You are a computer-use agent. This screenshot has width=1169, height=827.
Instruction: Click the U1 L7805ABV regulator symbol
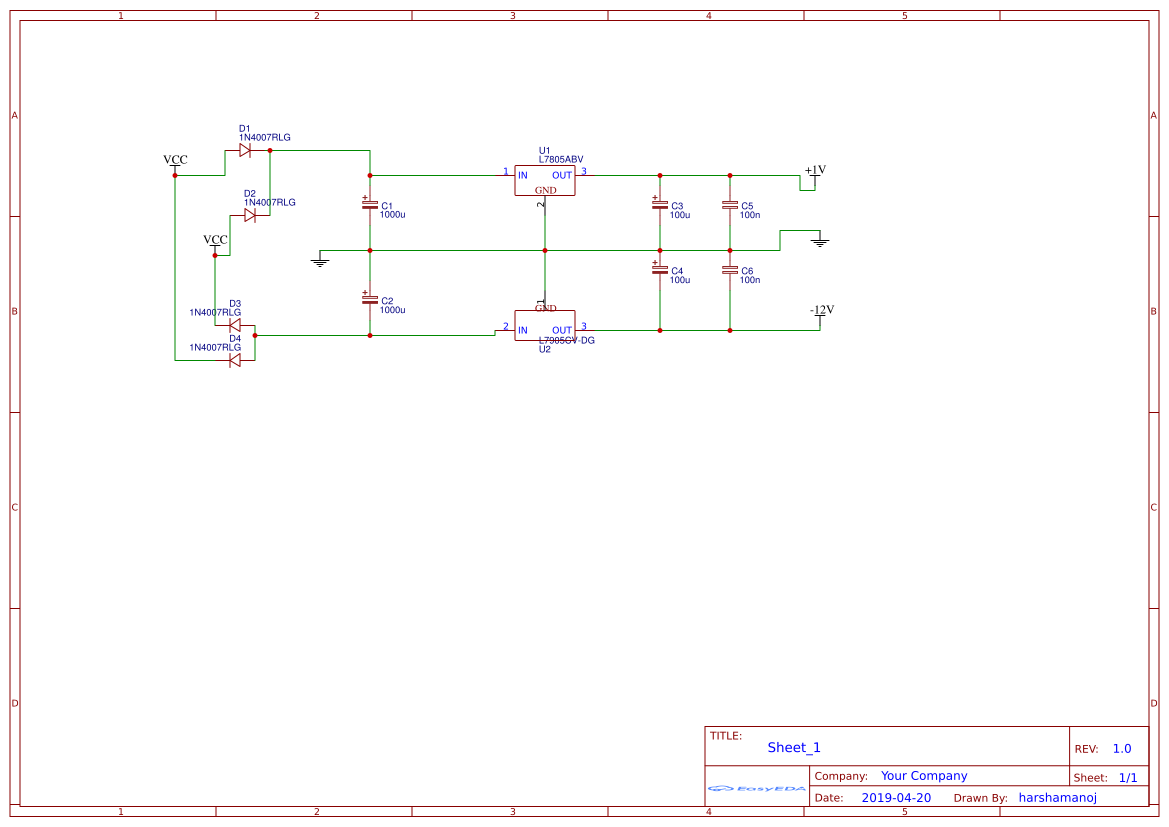544,180
